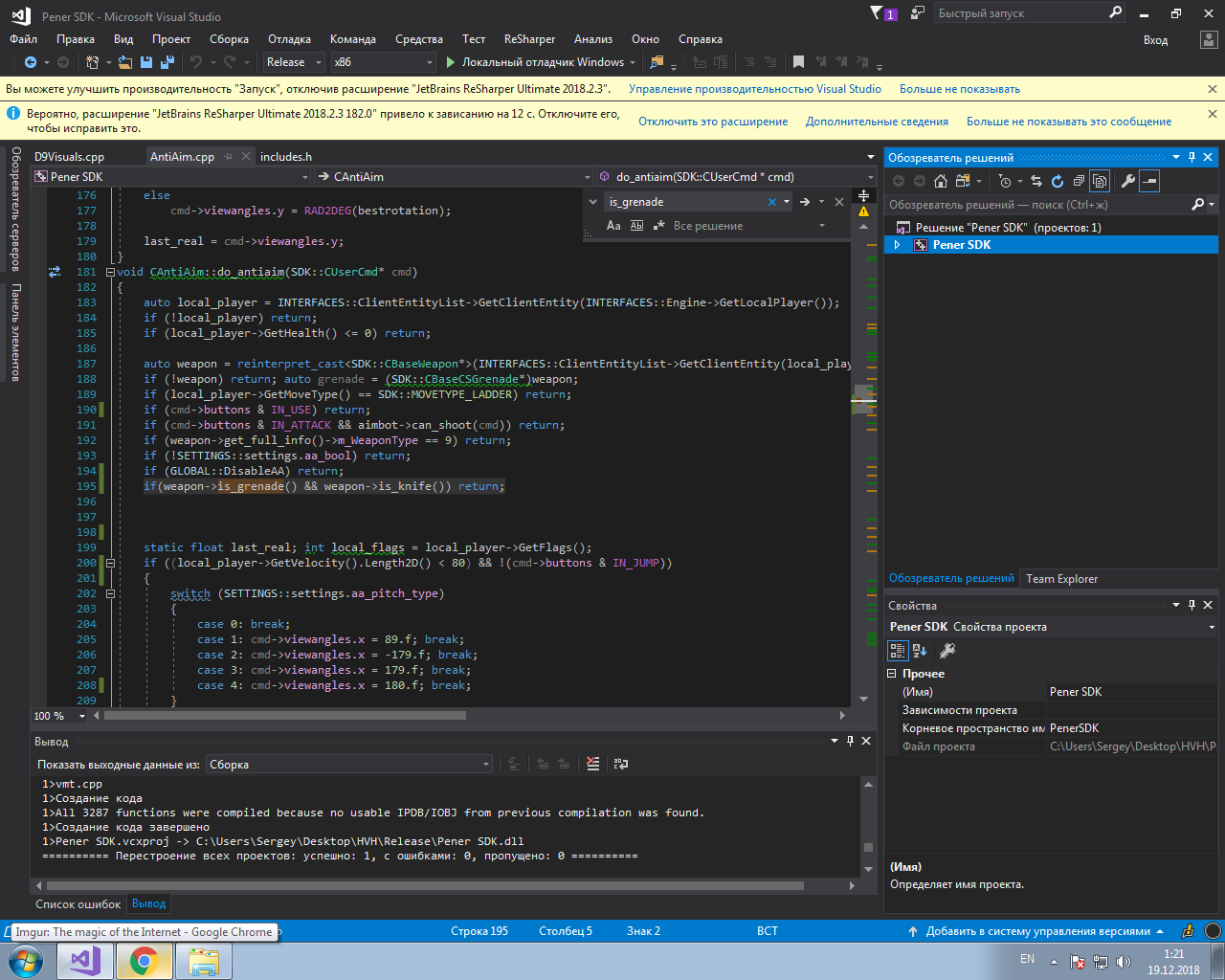Start the local Windows debugger
This screenshot has height=980, width=1225.
tap(534, 62)
